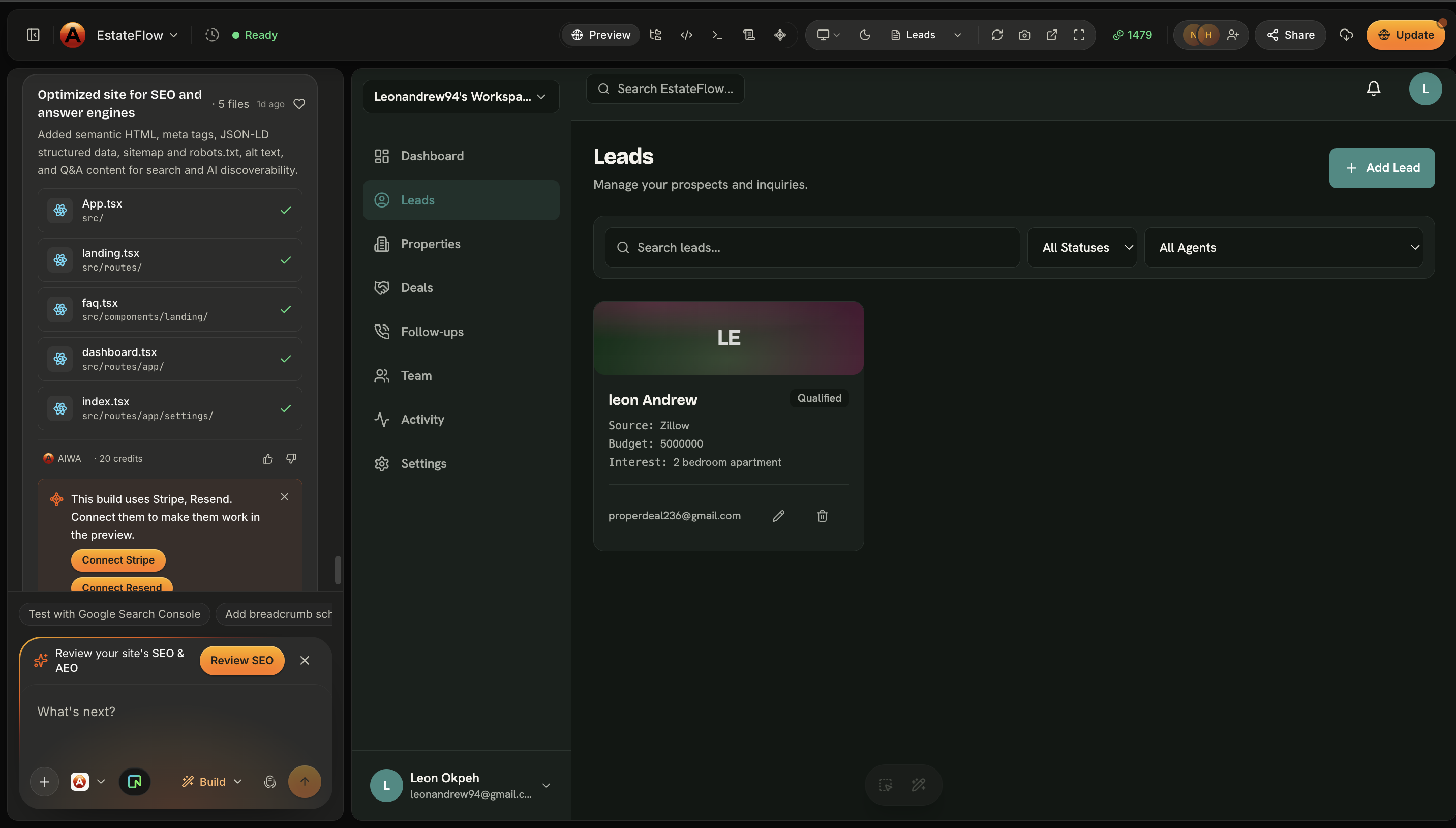Open the code view icon
1456x828 pixels.
click(686, 35)
